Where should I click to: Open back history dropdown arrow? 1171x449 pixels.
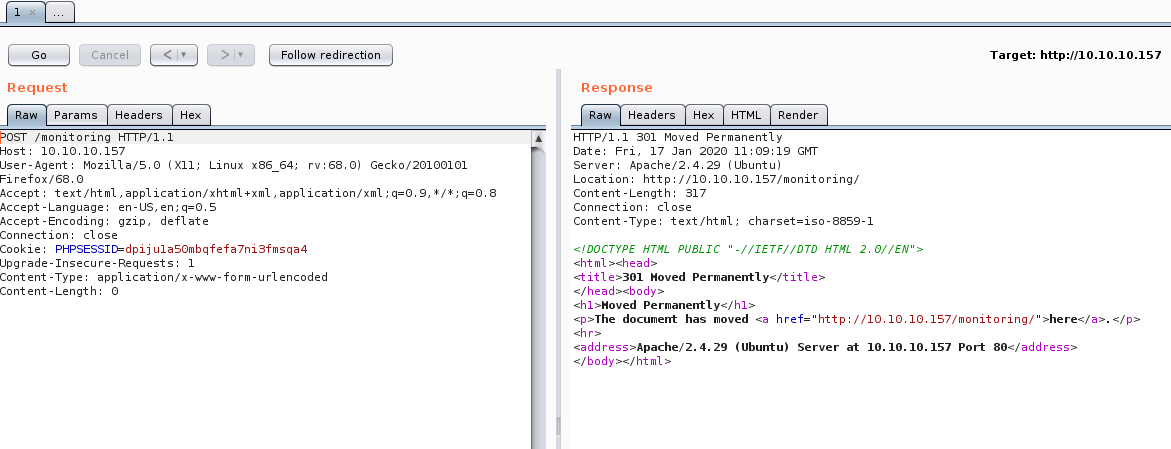[x=185, y=55]
